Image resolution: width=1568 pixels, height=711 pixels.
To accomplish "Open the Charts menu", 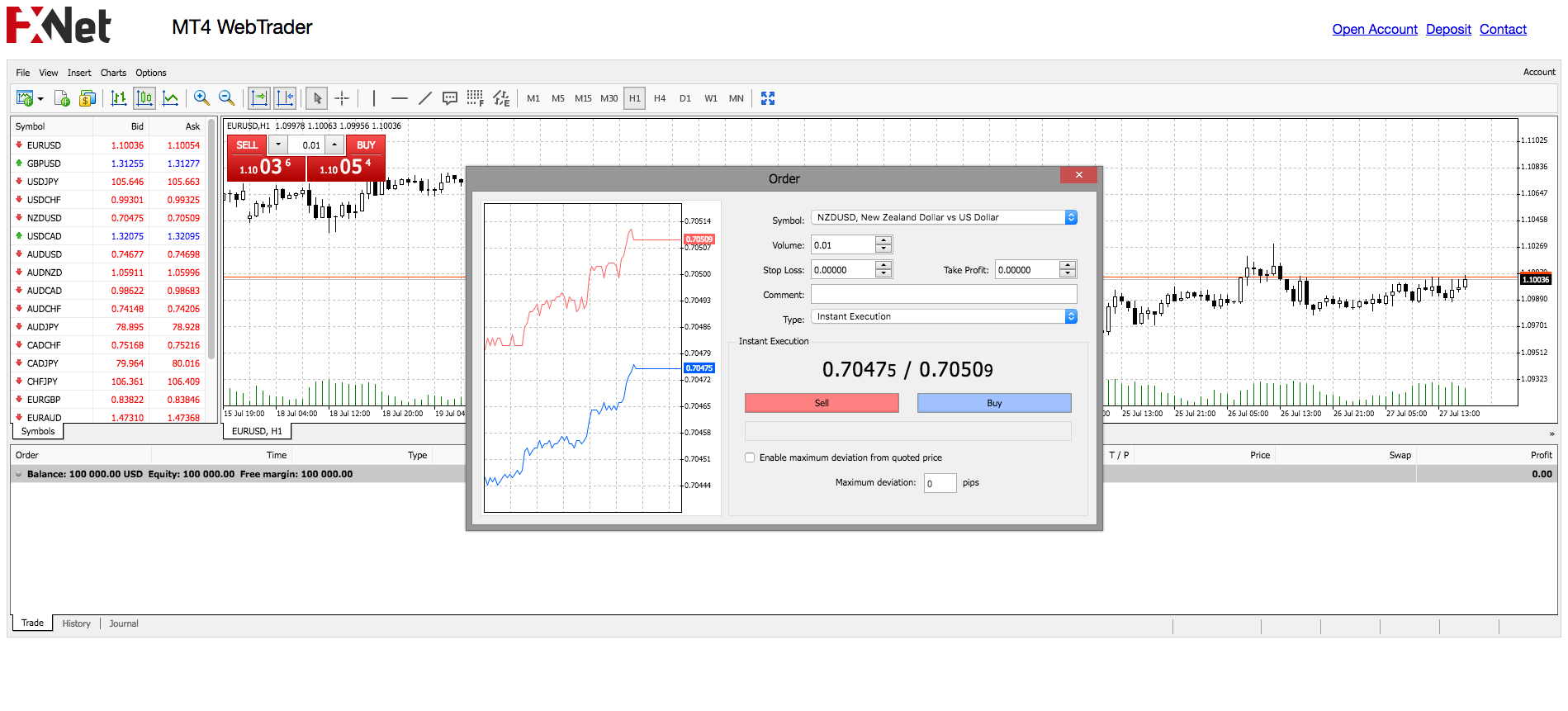I will (114, 73).
